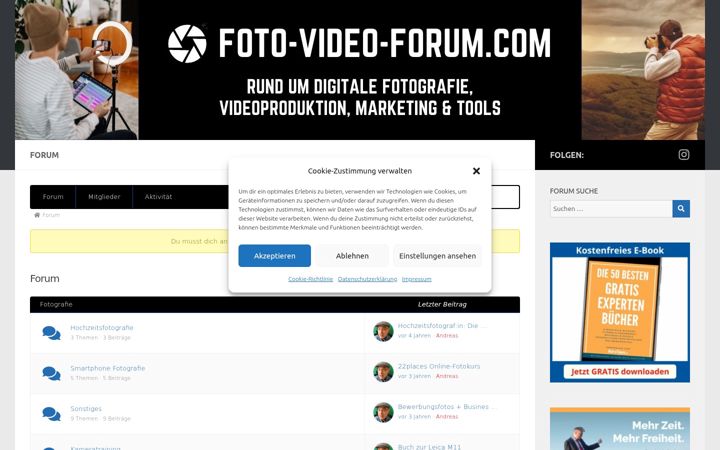Open the Hochzeitsfotografie forum
Screen dimensions: 720x450
[x=102, y=327]
